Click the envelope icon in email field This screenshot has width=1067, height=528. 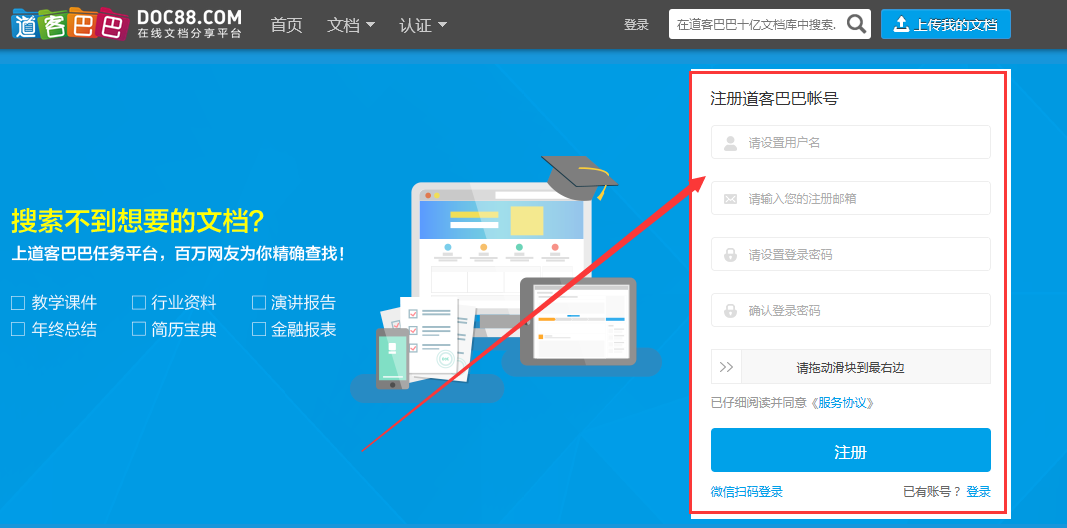[731, 199]
